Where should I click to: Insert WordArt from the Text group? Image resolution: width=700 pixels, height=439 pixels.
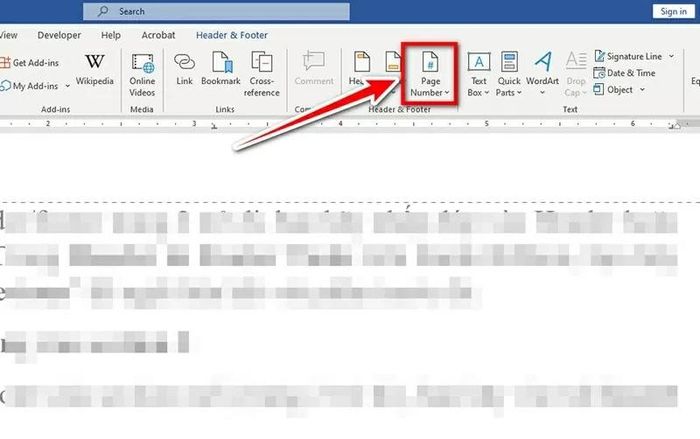pyautogui.click(x=542, y=74)
